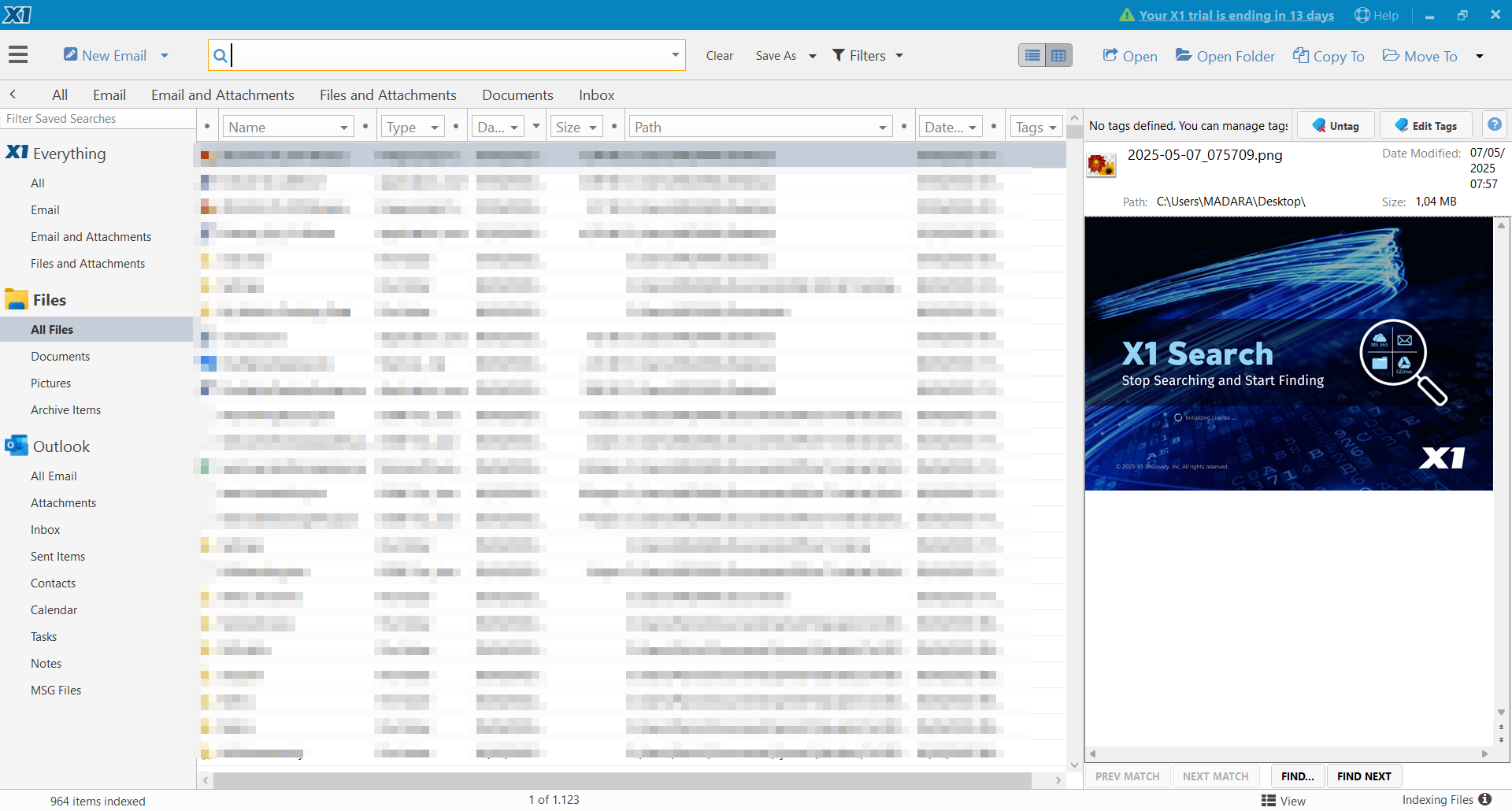
Task: Select the Inbox tab
Action: [597, 94]
